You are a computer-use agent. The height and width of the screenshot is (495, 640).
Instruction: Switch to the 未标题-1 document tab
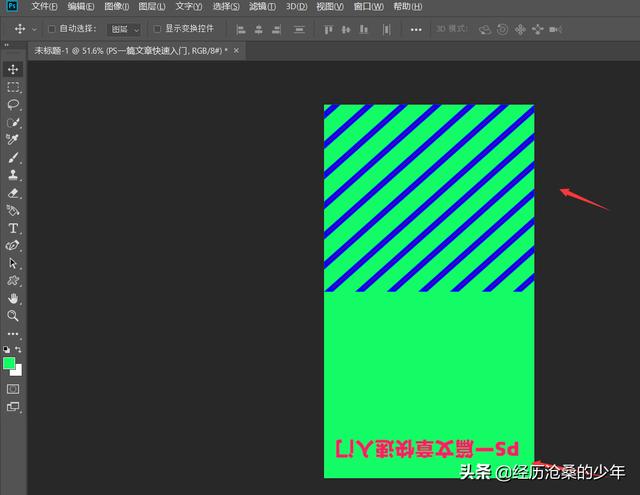tap(131, 51)
